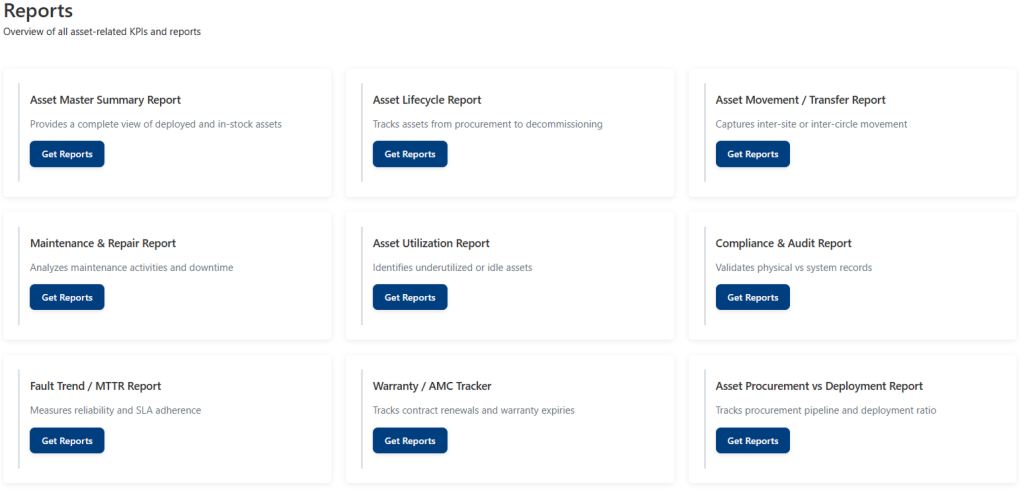Click the Asset Lifecycle Report heading
This screenshot has height=491, width=1024.
(427, 100)
